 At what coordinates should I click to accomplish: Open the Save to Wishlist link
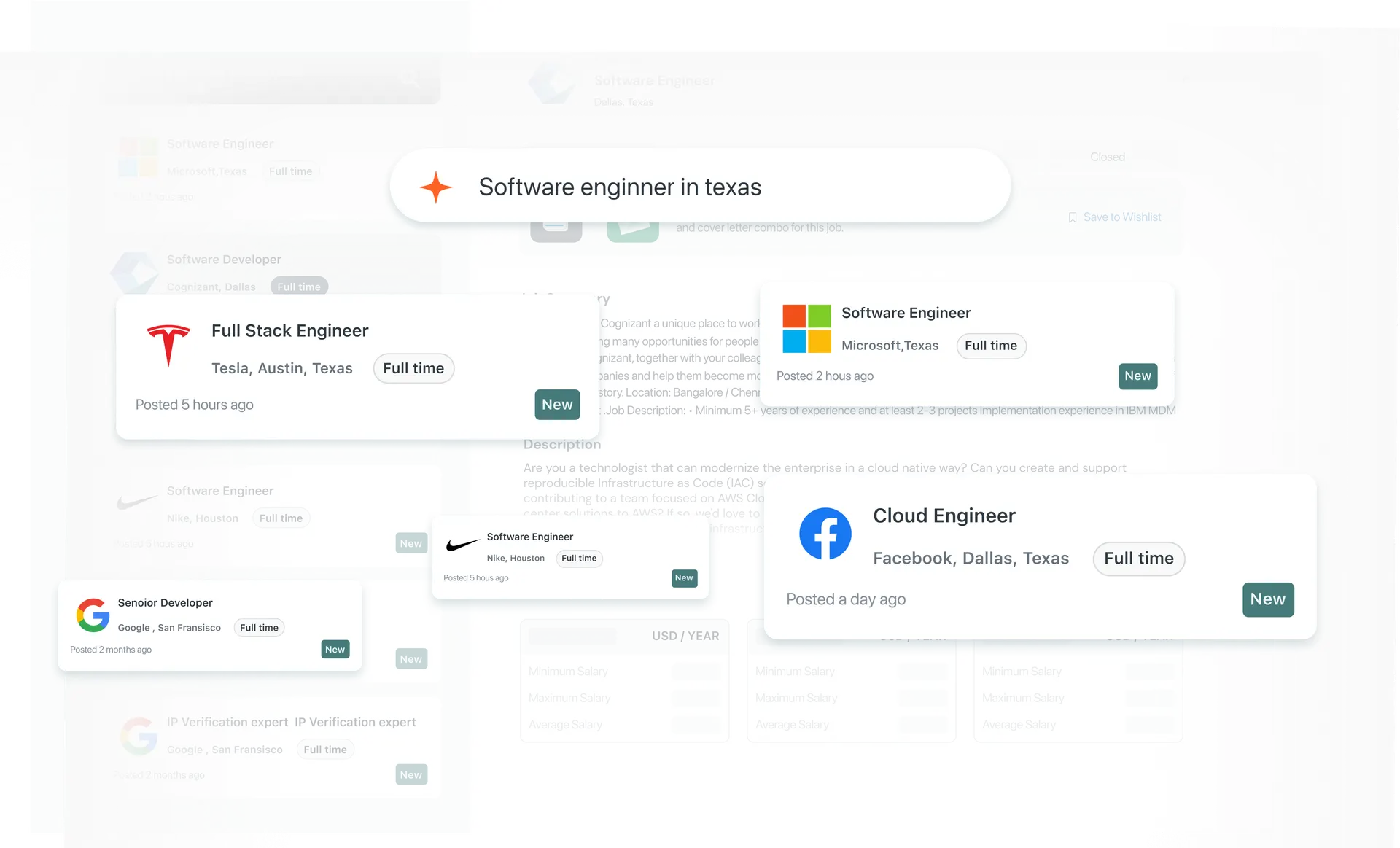tap(1122, 217)
